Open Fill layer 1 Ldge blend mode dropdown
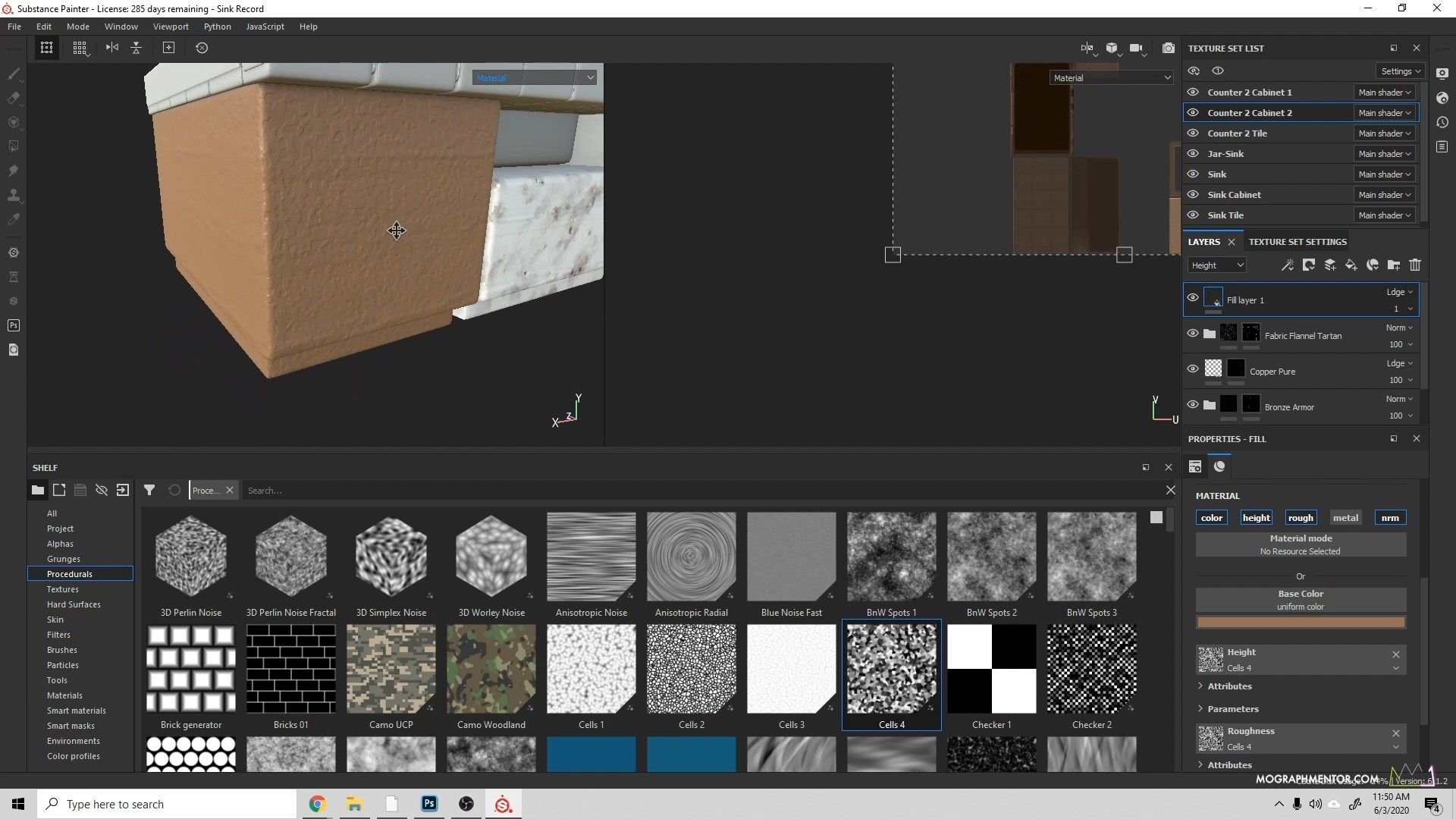The height and width of the screenshot is (819, 1456). 1399,292
